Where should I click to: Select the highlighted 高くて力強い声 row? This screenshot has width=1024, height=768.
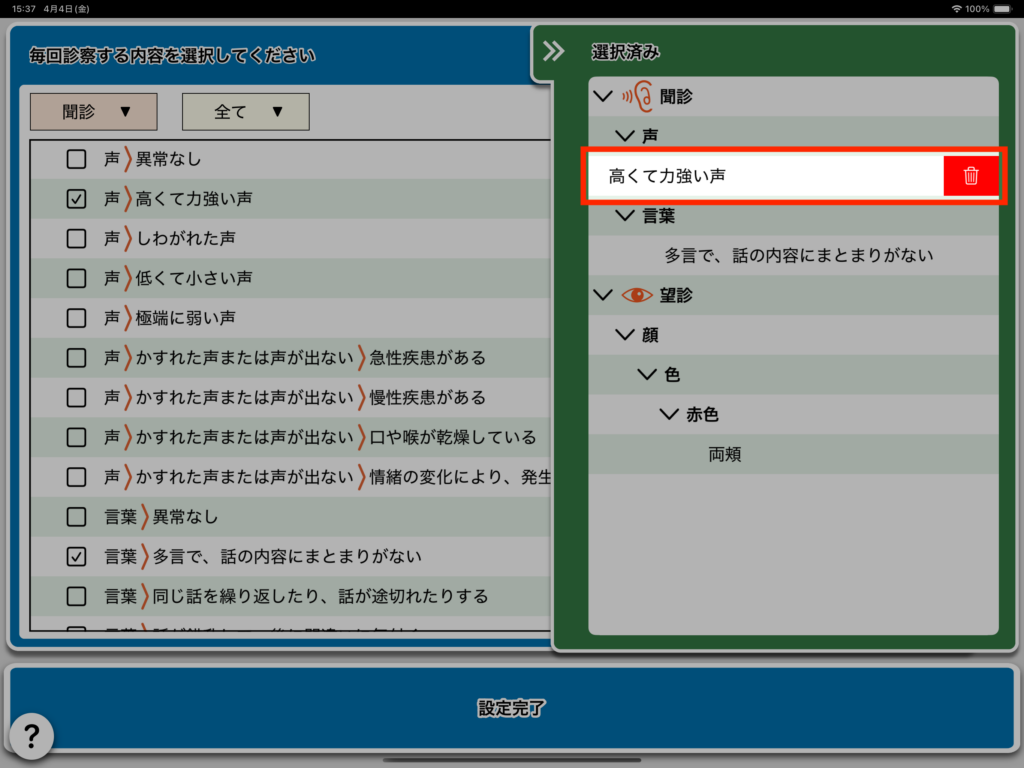760,176
